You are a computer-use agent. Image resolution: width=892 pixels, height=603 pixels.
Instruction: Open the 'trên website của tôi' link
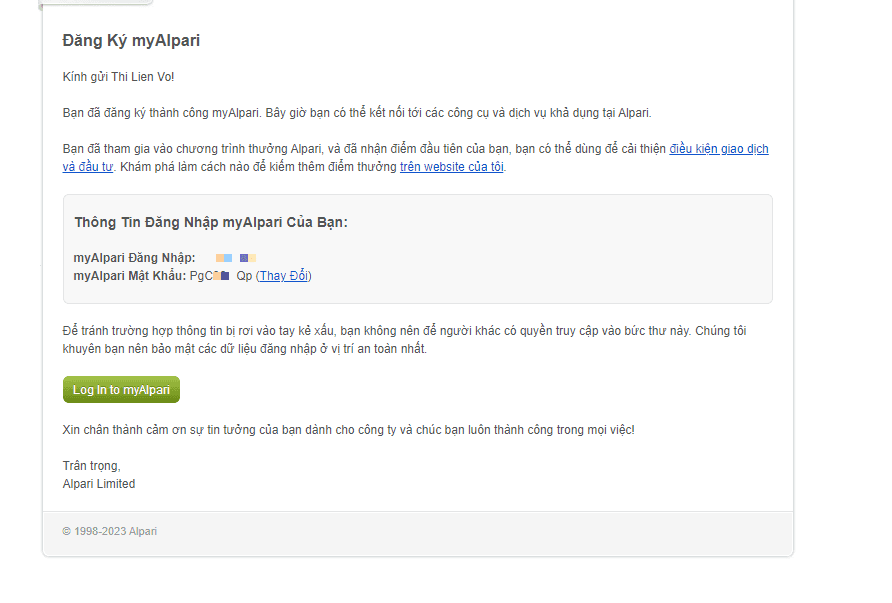452,167
